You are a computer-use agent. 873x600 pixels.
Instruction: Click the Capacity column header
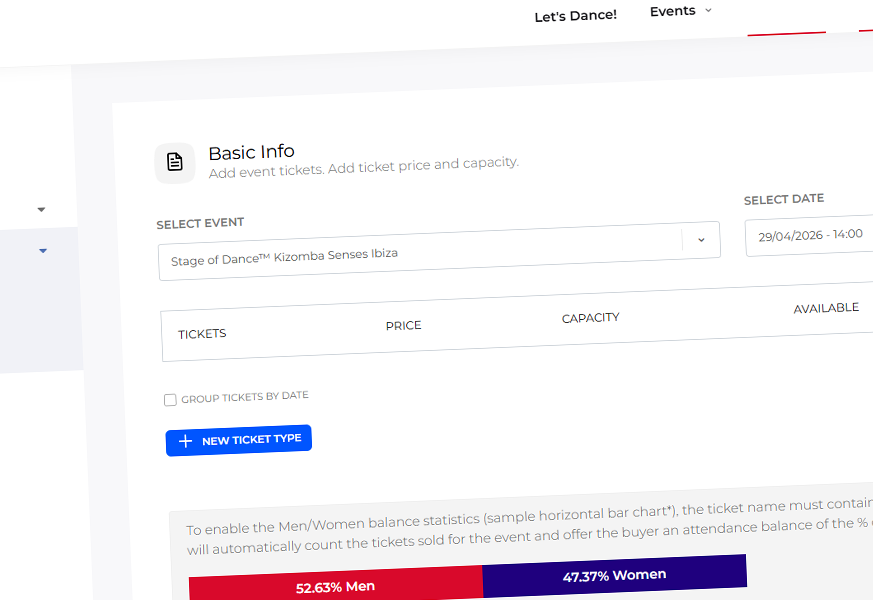(591, 318)
